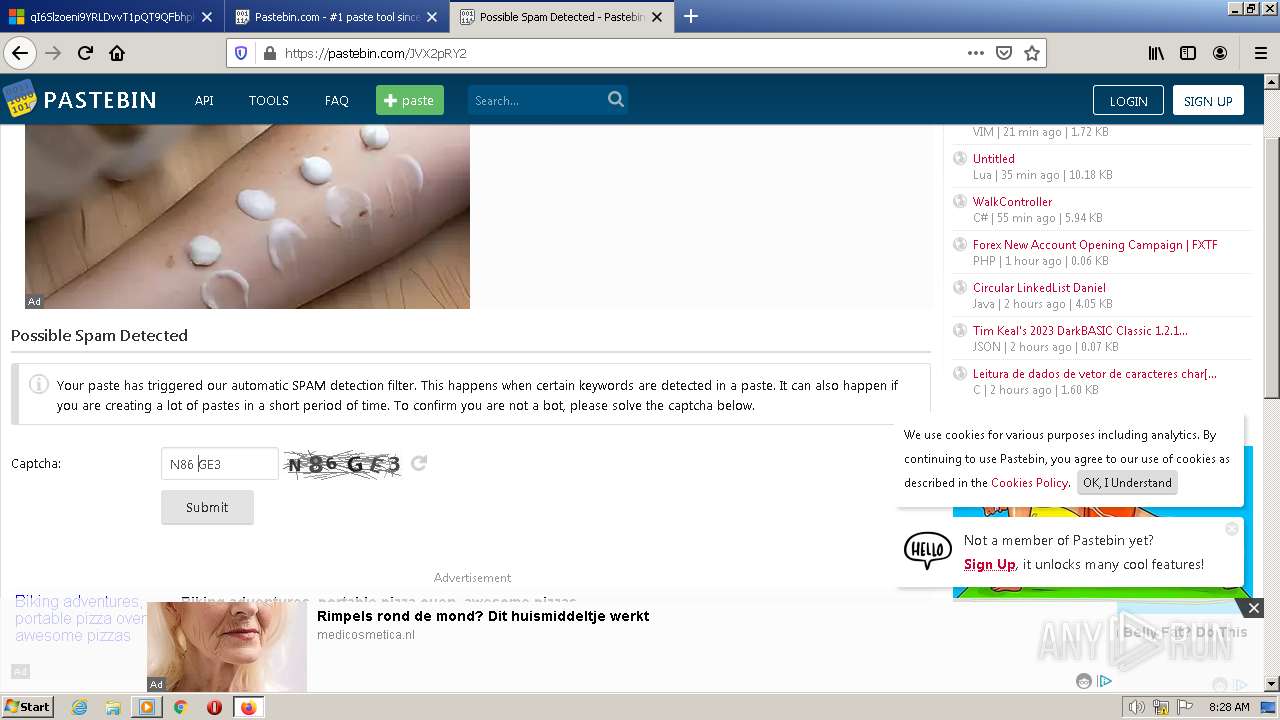Open the 'Untitled' Lua paste
The image size is (1280, 720).
coord(994,158)
